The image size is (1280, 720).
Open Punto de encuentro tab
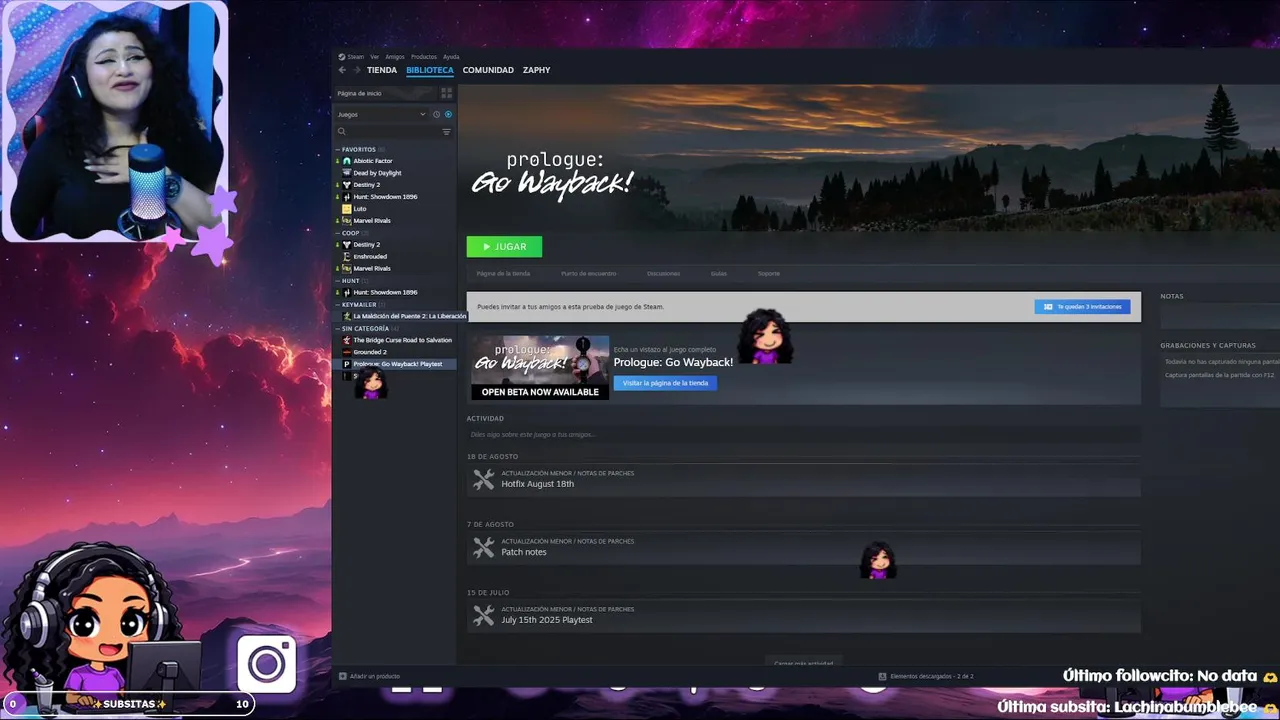[589, 273]
